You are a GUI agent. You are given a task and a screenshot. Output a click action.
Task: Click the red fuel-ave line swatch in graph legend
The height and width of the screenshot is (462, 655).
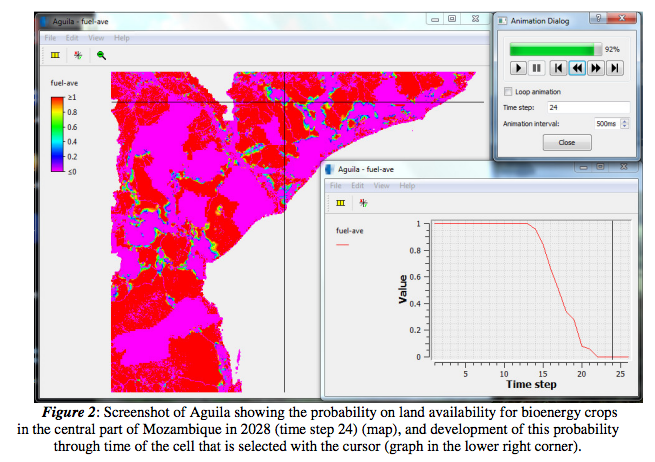pyautogui.click(x=342, y=244)
